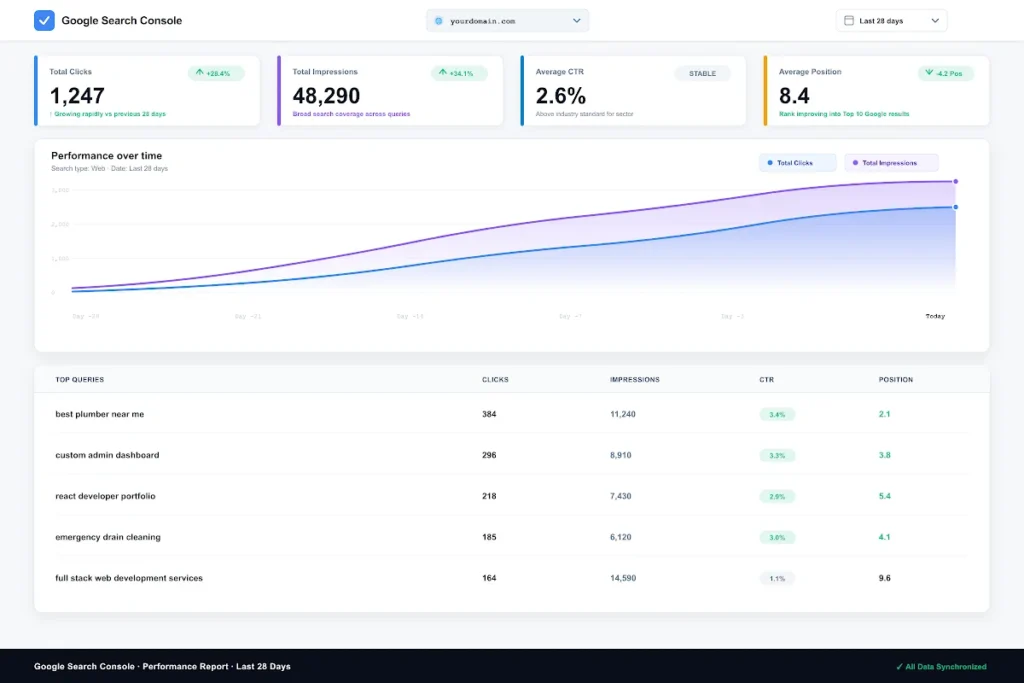Click the Today label on chart axis

click(935, 316)
